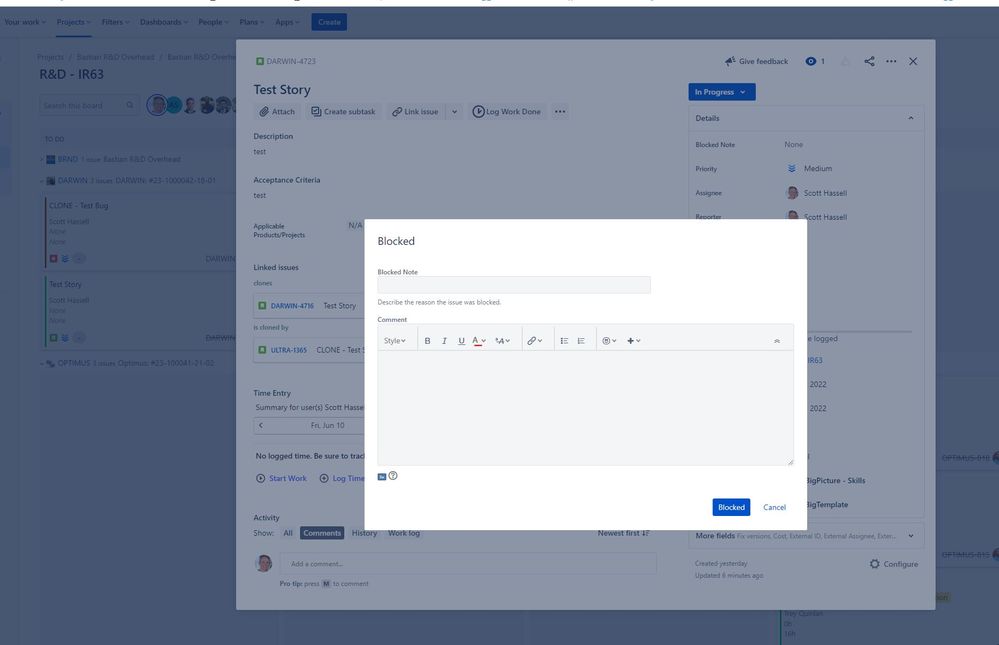Open the In Progress status dropdown
The height and width of the screenshot is (645, 999).
point(721,91)
